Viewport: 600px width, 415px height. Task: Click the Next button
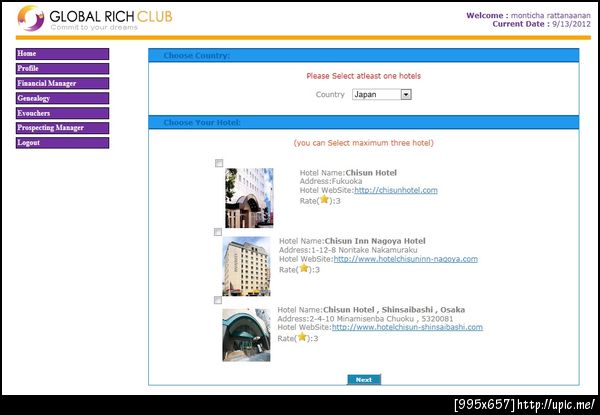[x=364, y=380]
